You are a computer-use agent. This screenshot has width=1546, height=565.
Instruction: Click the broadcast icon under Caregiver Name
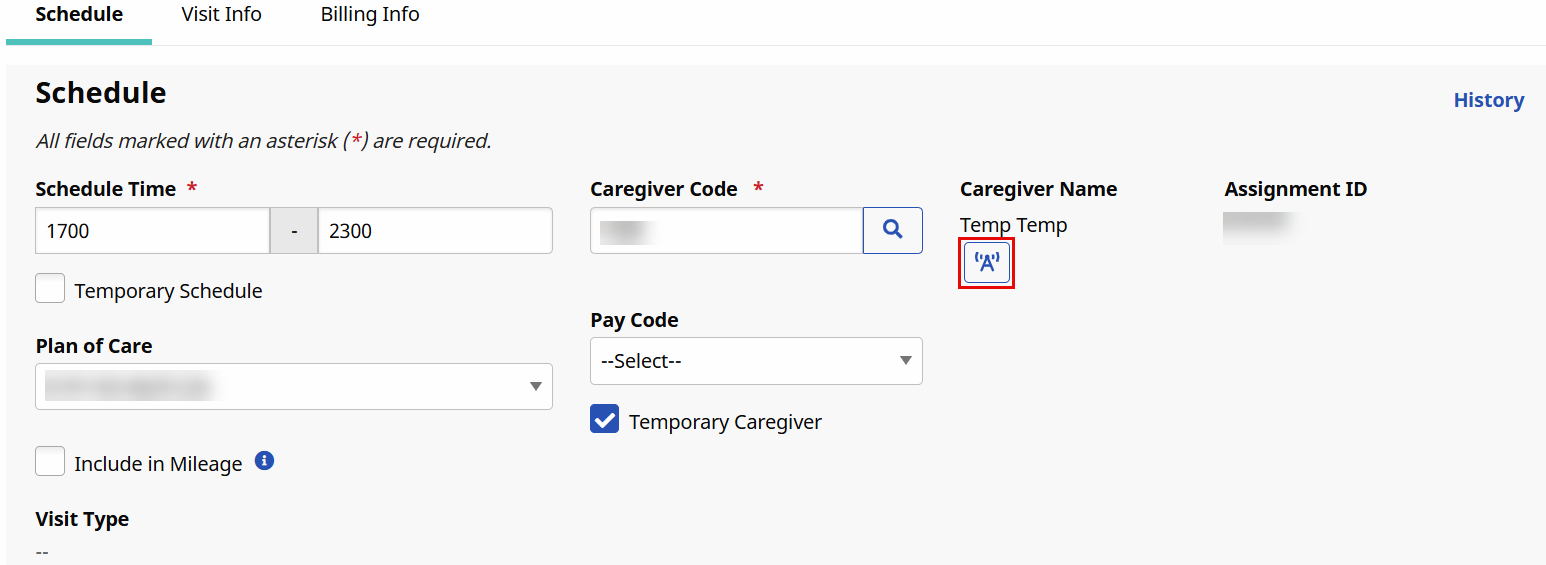point(987,264)
